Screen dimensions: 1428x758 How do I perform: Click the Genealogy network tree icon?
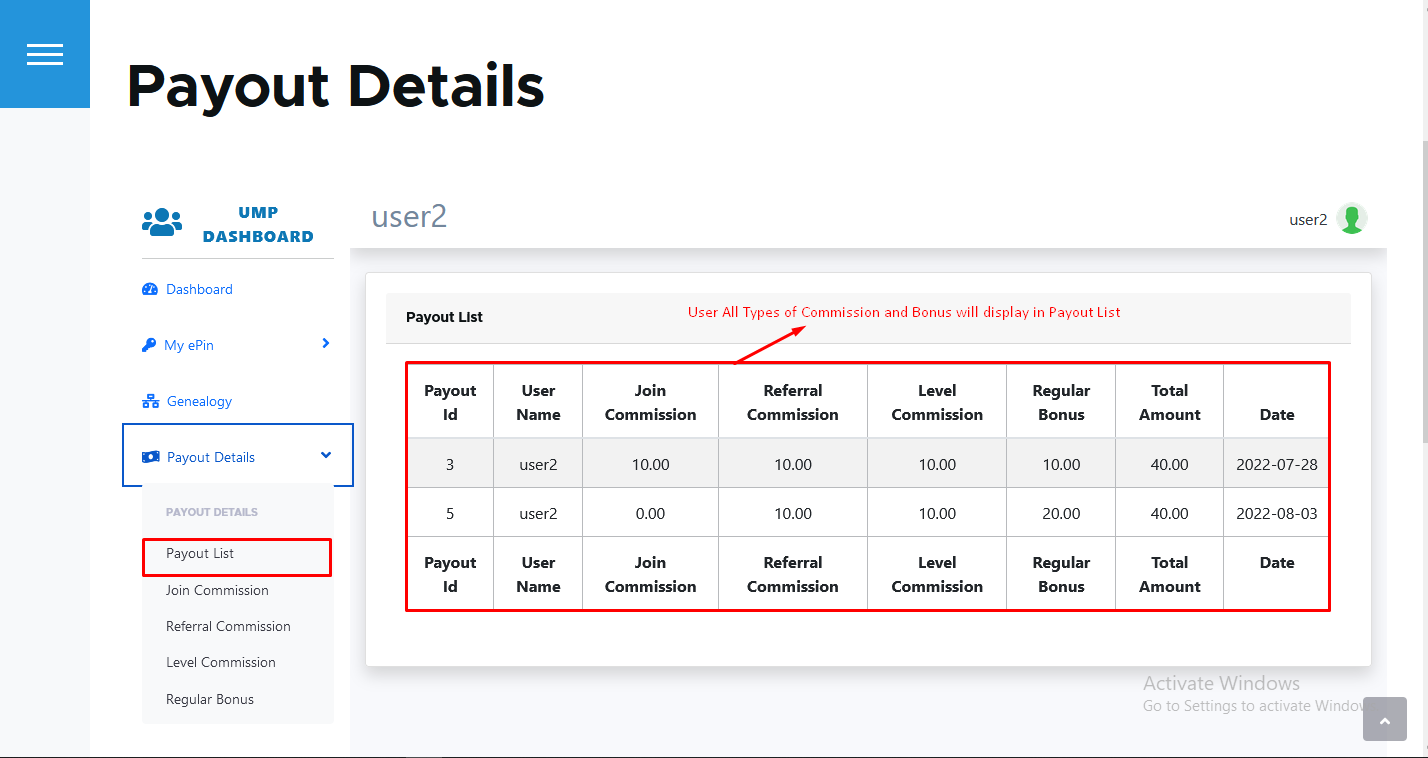(x=151, y=401)
